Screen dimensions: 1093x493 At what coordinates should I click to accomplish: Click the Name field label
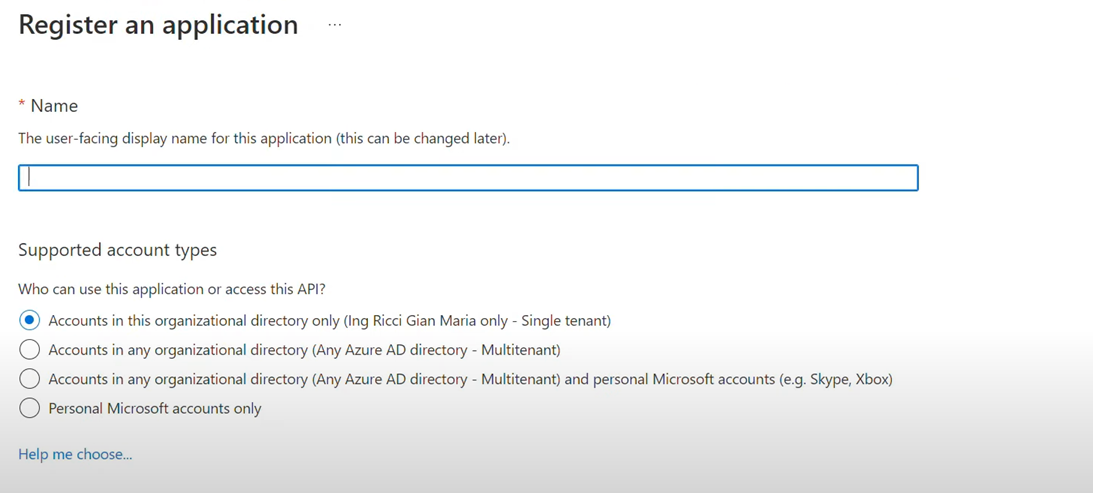click(54, 106)
